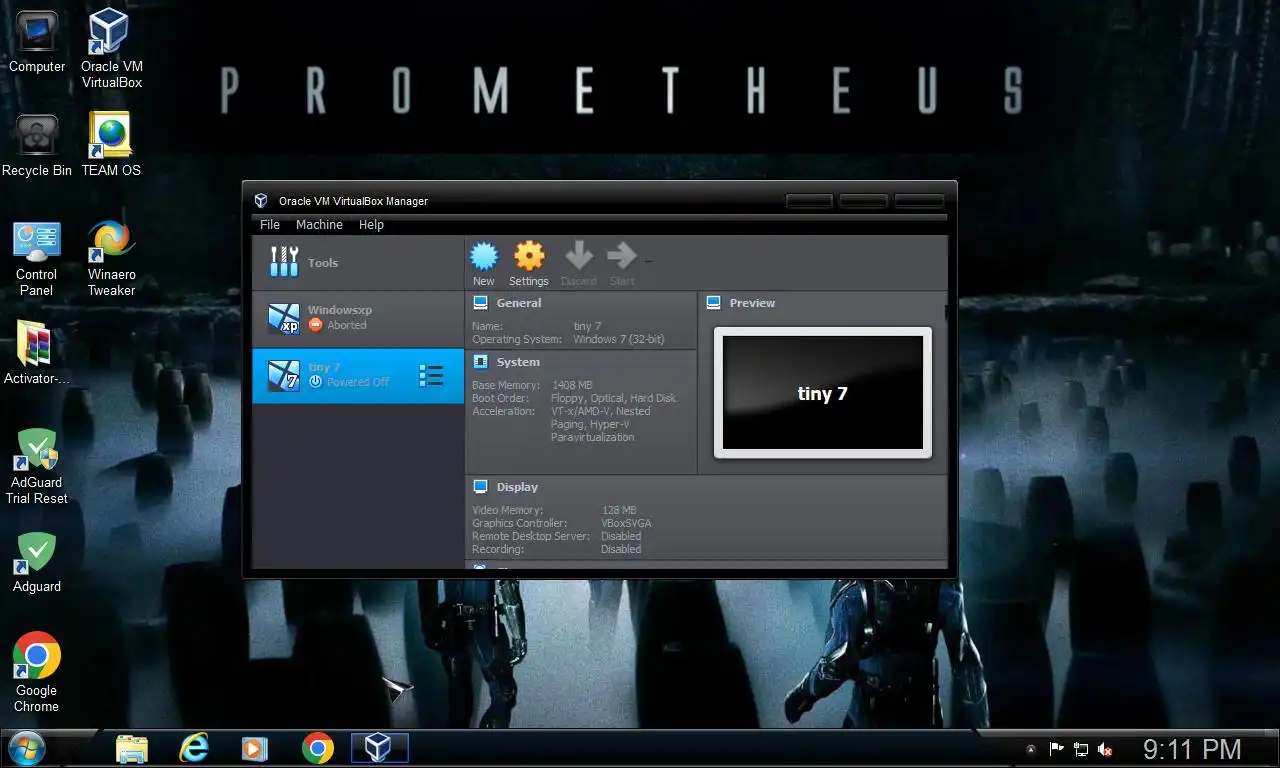Viewport: 1280px width, 768px height.
Task: Click the muted volume tray icon
Action: coord(1106,749)
